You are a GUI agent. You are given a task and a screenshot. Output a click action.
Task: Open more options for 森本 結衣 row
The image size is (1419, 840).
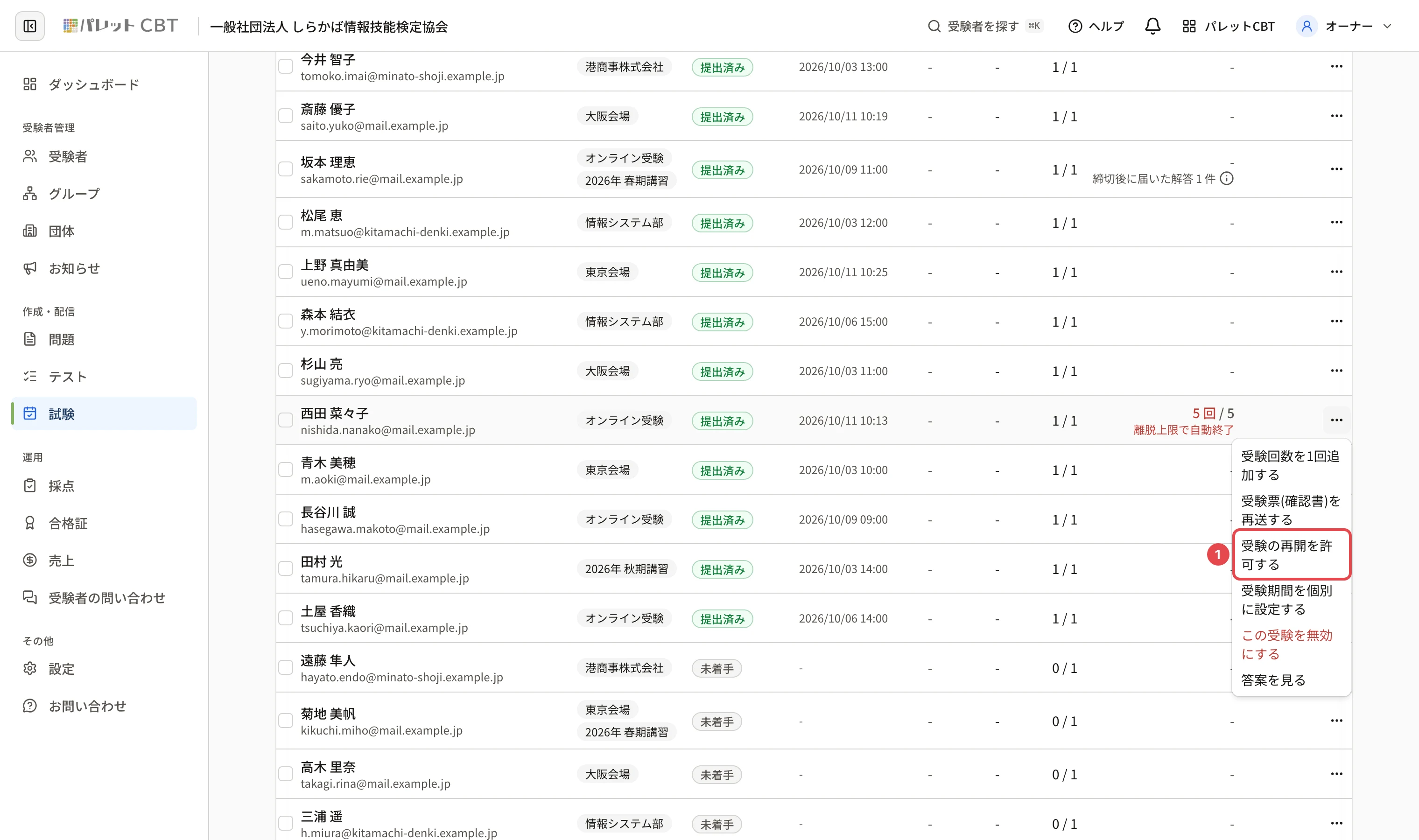point(1336,322)
